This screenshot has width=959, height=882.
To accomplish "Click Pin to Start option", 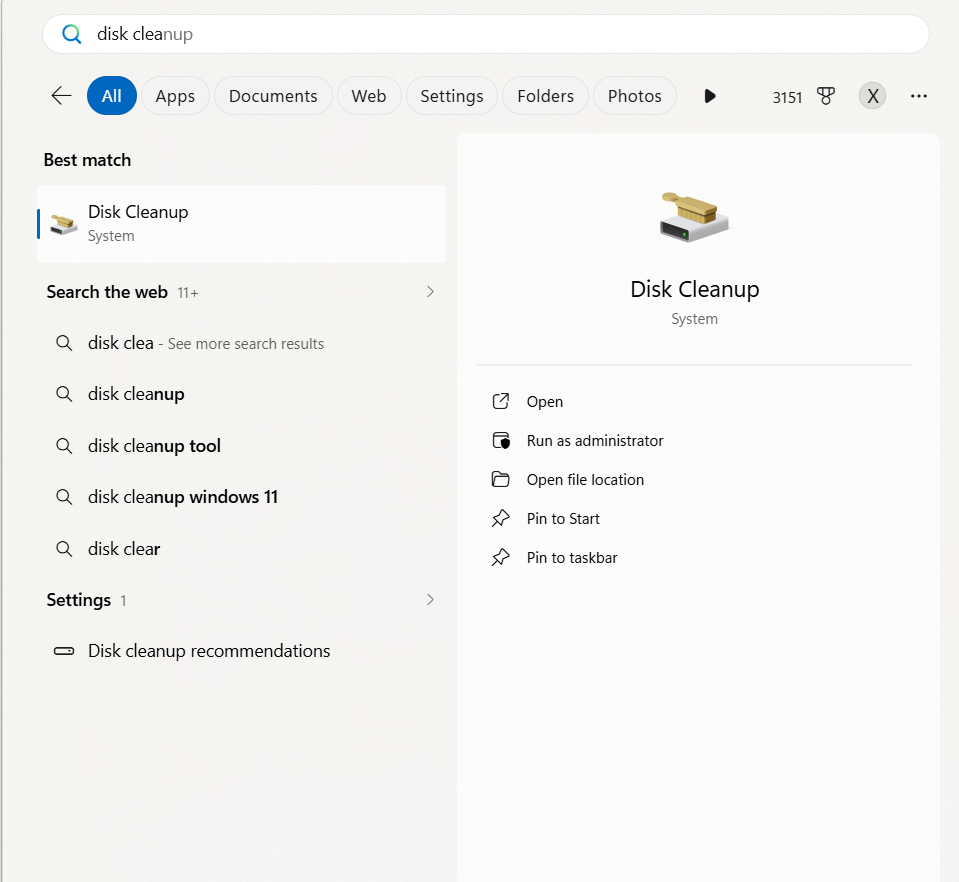I will [563, 519].
